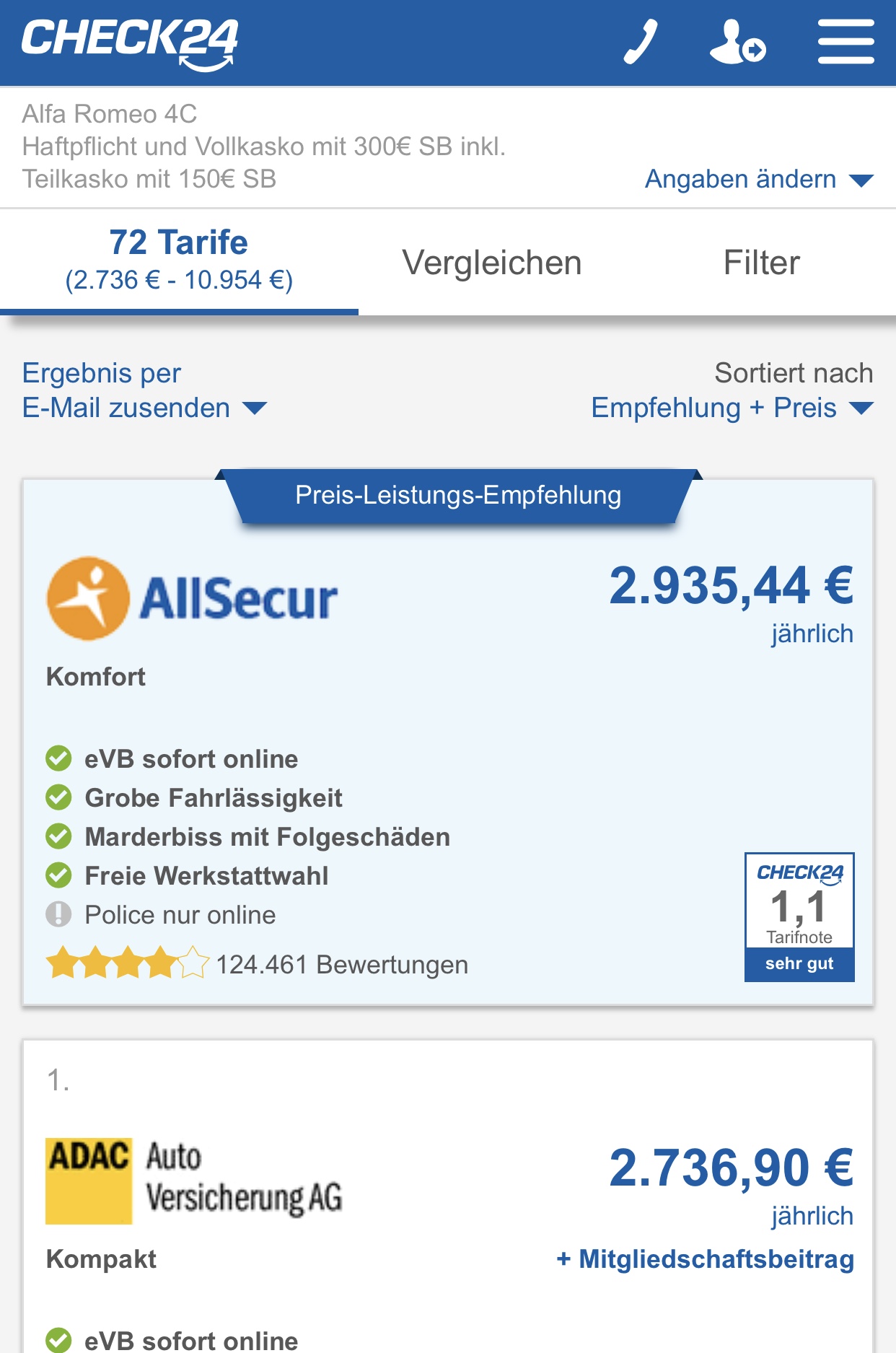This screenshot has height=1353, width=896.
Task: Switch to the Vergleichen tab
Action: [x=492, y=263]
